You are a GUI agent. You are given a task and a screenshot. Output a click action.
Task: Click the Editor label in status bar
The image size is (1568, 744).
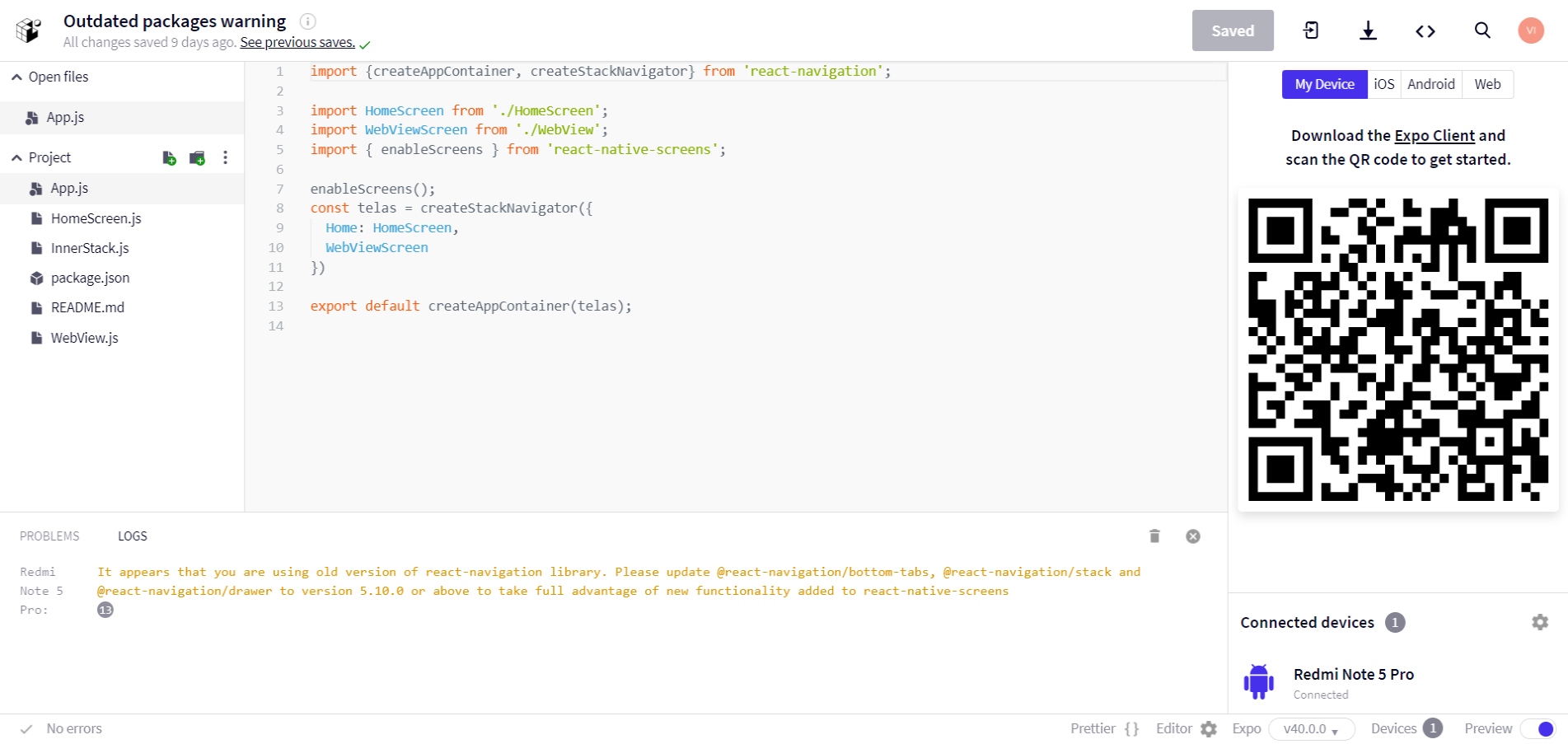(1173, 729)
